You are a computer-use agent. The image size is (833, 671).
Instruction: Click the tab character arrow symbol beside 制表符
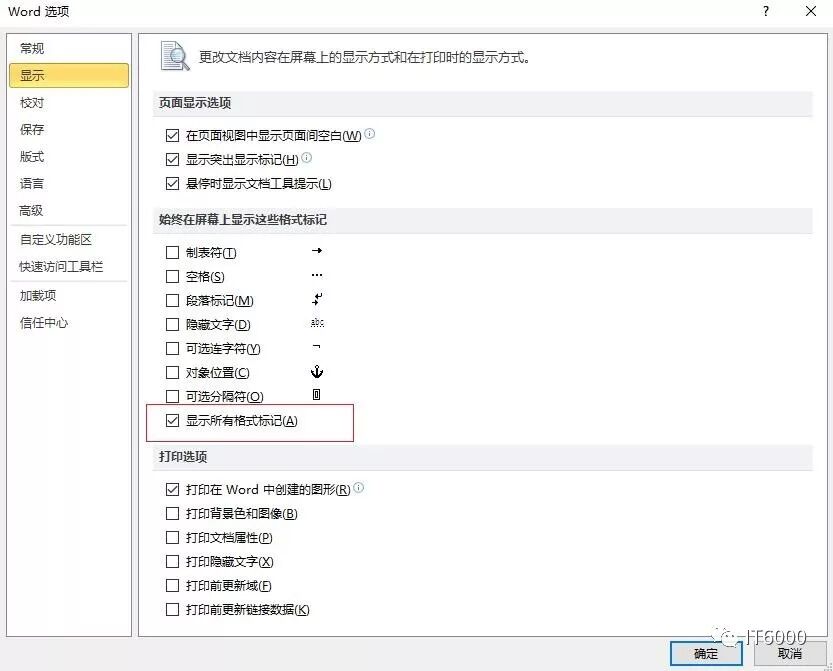[317, 252]
